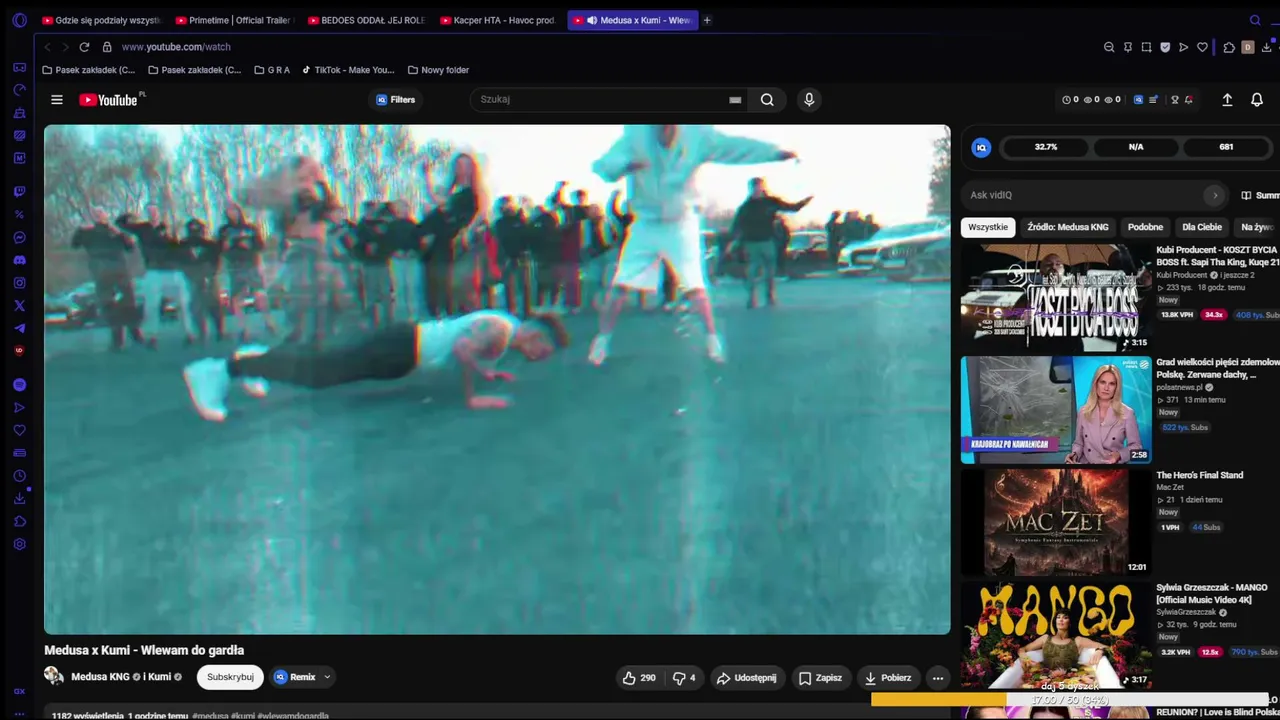
Task: Select the Wszystkie filter chip
Action: click(x=988, y=227)
